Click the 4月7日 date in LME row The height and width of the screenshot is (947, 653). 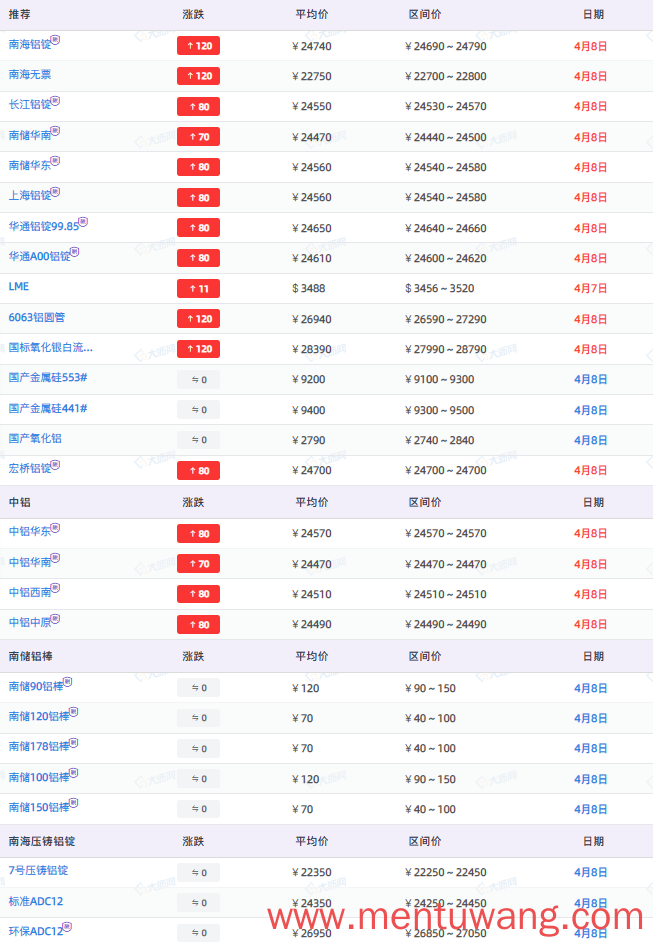point(590,289)
